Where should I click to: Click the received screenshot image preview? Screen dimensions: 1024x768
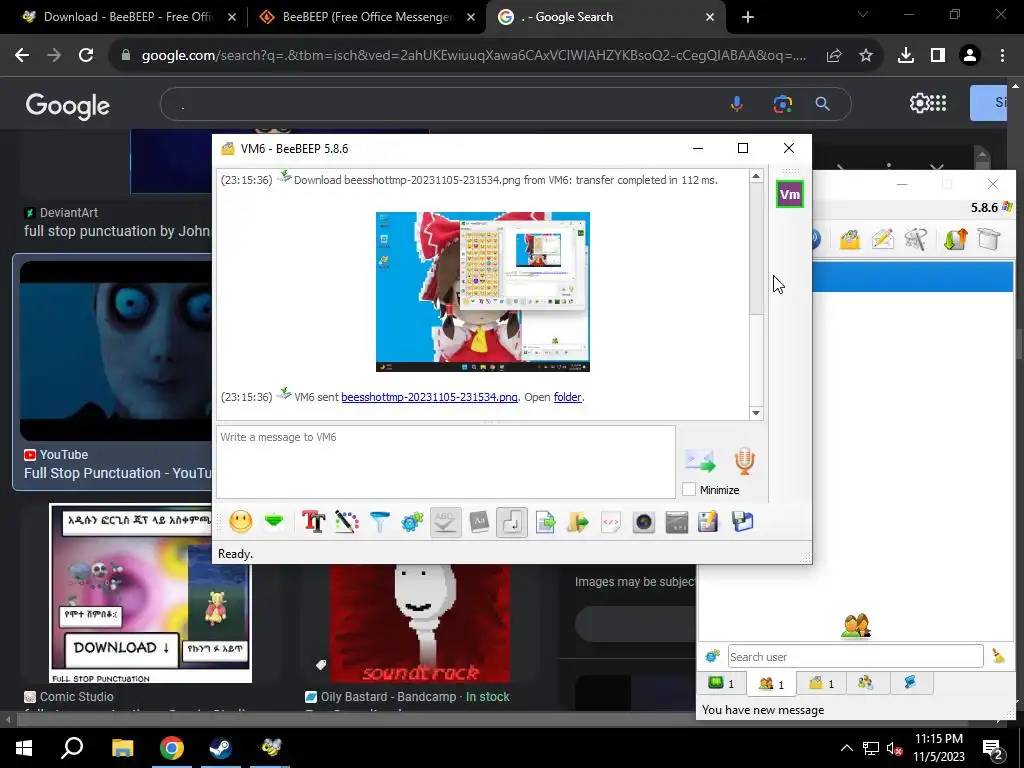click(483, 292)
